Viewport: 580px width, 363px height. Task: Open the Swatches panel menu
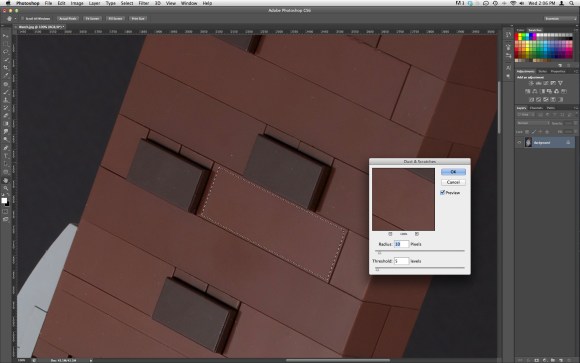click(576, 30)
